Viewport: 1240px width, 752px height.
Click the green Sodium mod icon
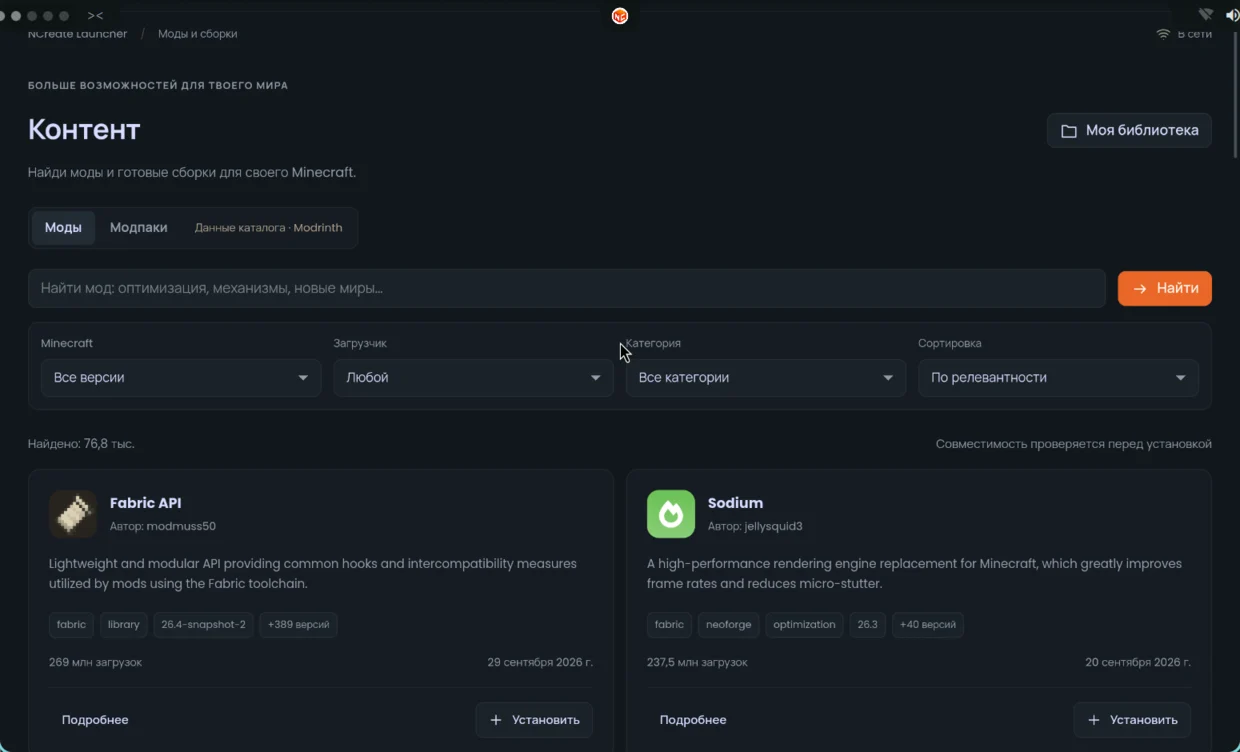click(x=671, y=514)
